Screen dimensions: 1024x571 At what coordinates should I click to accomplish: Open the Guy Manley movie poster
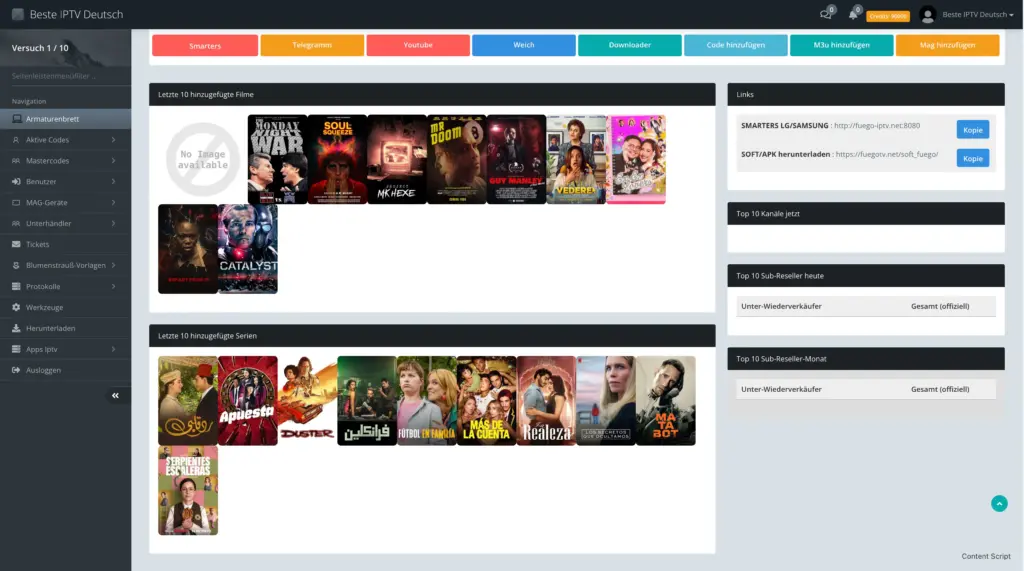[516, 159]
